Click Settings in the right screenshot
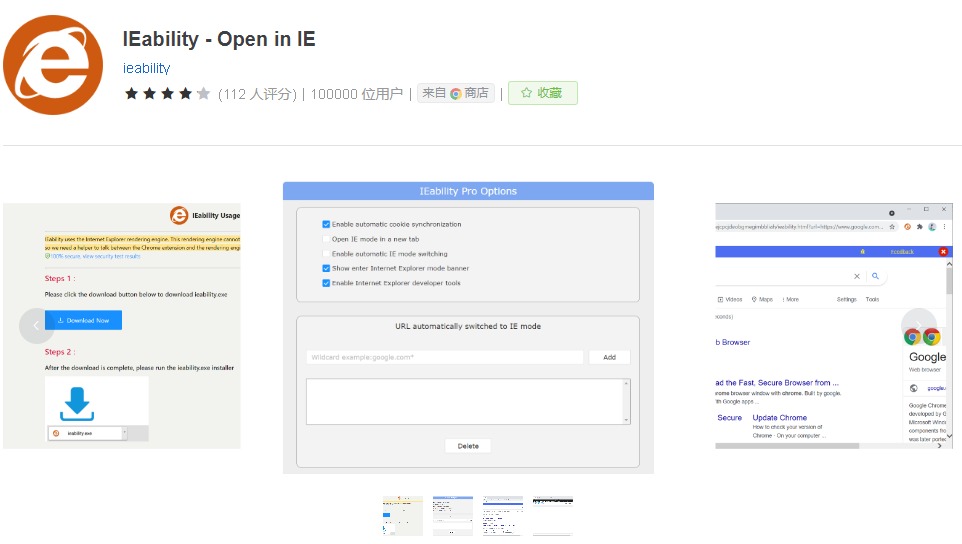962x544 pixels. (847, 299)
